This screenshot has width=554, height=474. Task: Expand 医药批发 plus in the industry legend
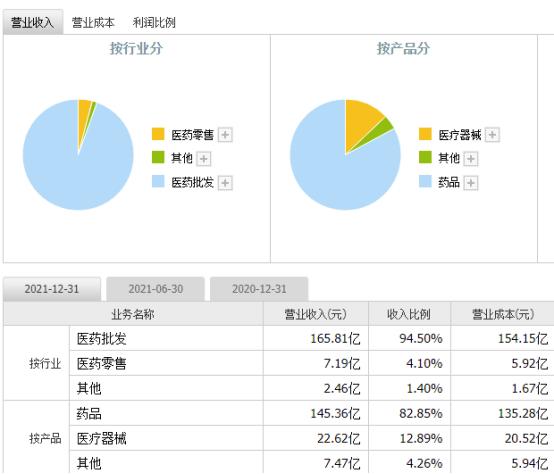coord(225,183)
